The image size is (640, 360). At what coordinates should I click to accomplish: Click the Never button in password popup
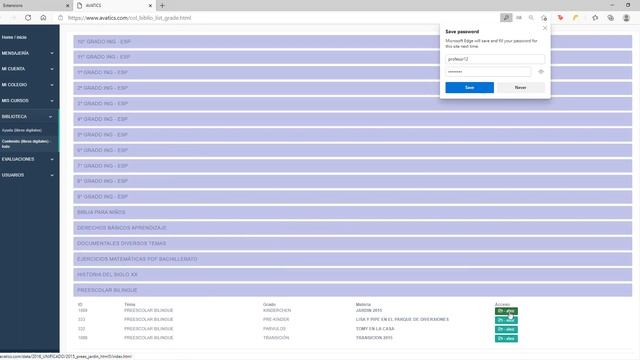pyautogui.click(x=520, y=87)
